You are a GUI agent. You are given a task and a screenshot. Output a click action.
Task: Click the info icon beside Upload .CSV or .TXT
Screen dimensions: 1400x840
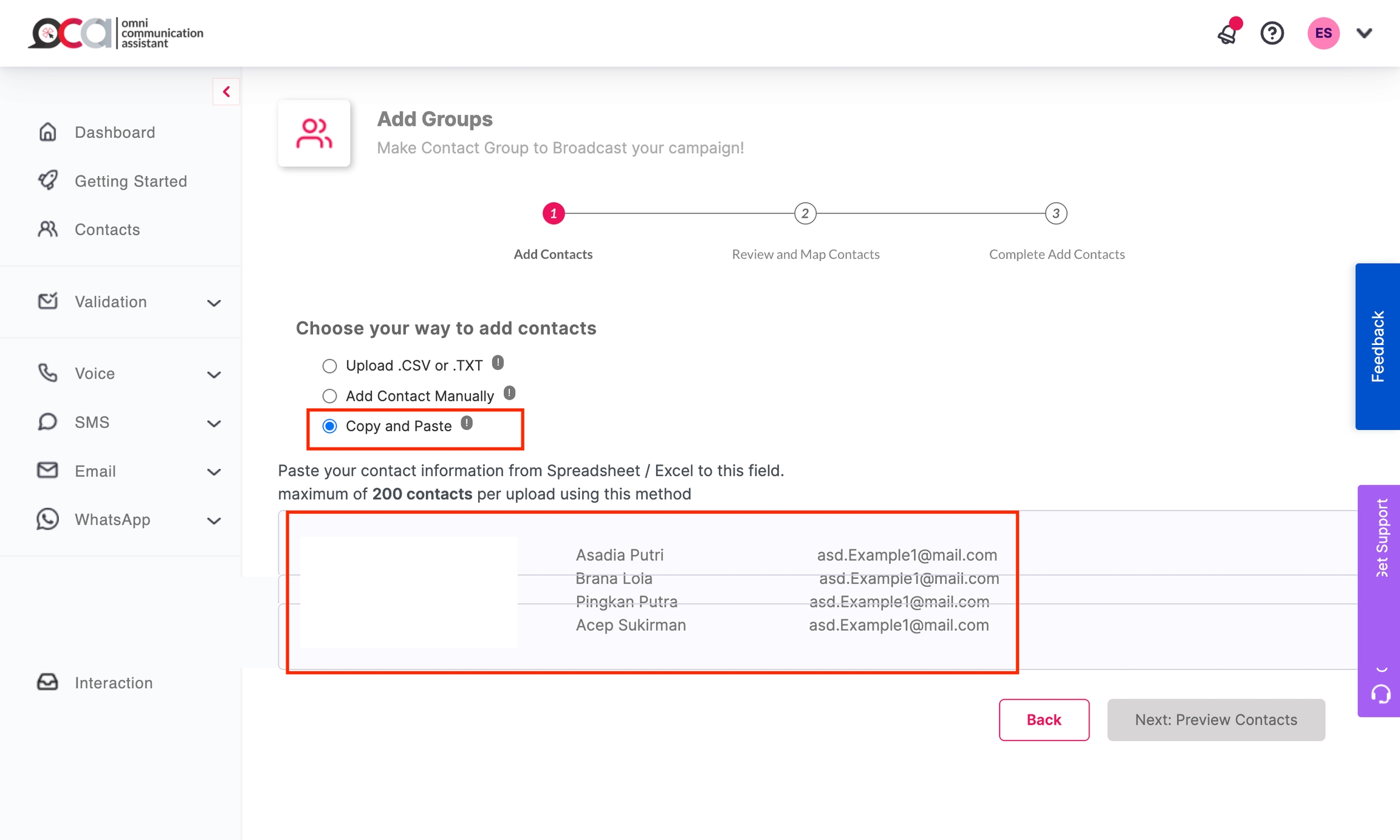(498, 363)
